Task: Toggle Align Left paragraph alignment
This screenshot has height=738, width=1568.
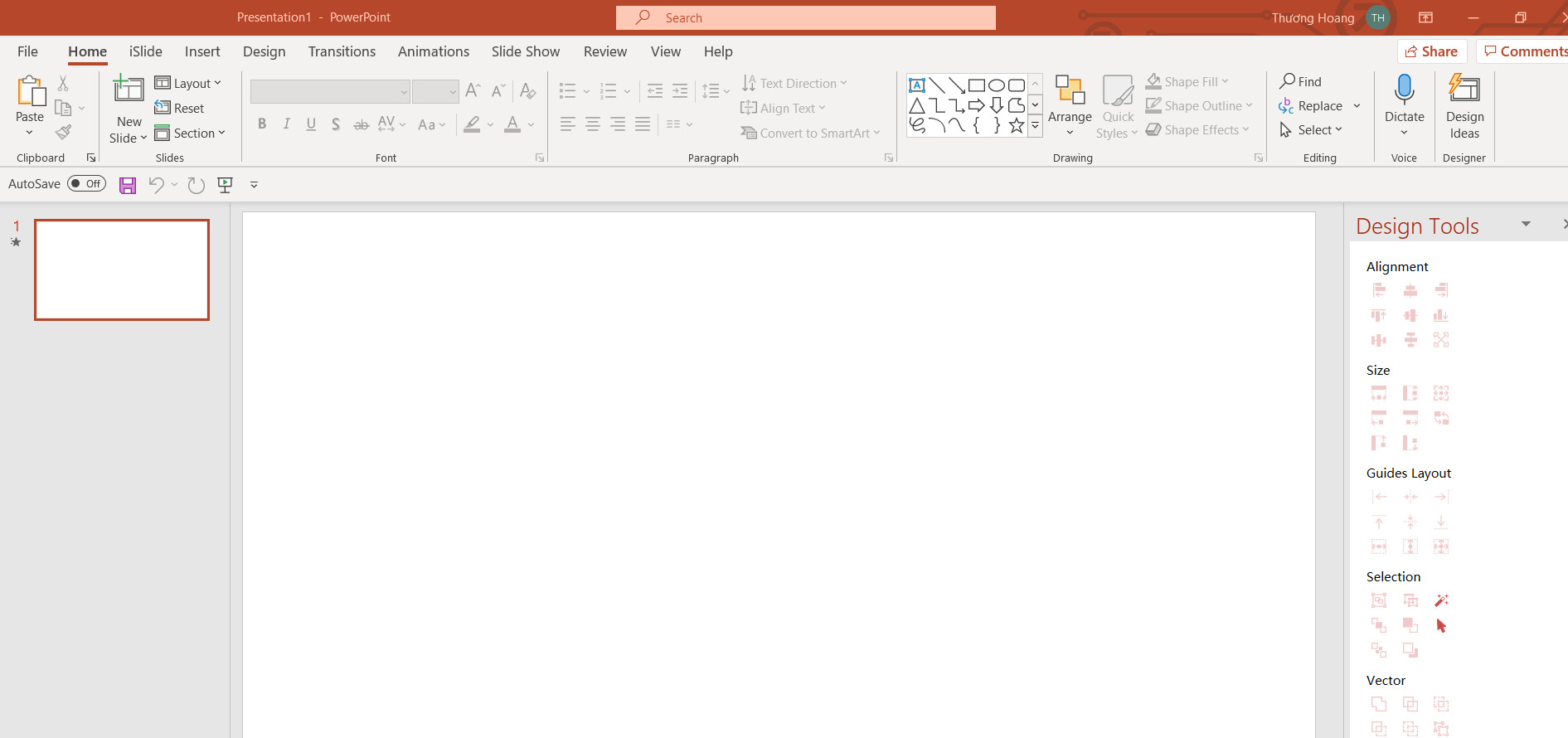Action: (567, 124)
